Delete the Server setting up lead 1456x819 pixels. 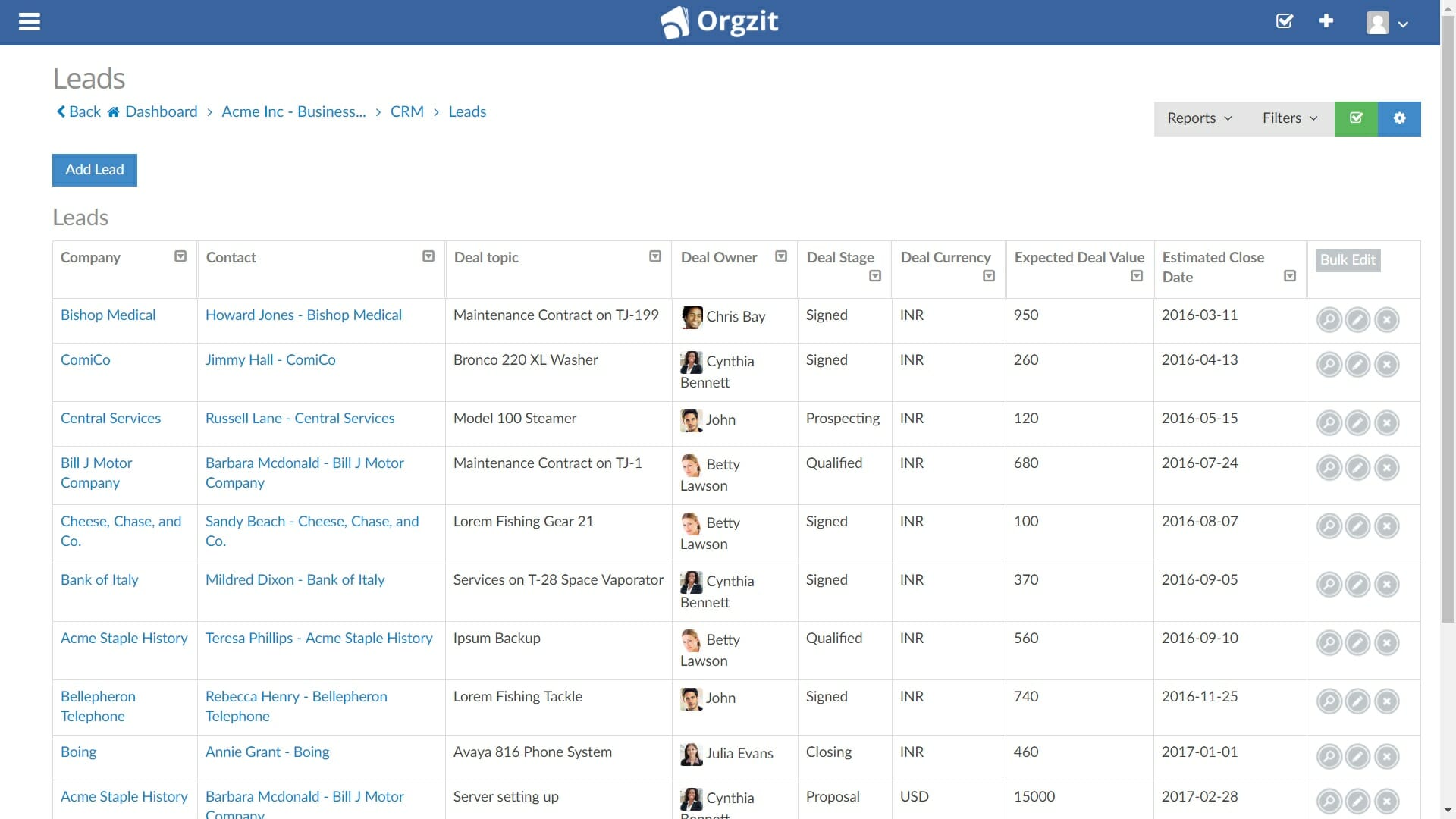tap(1387, 802)
